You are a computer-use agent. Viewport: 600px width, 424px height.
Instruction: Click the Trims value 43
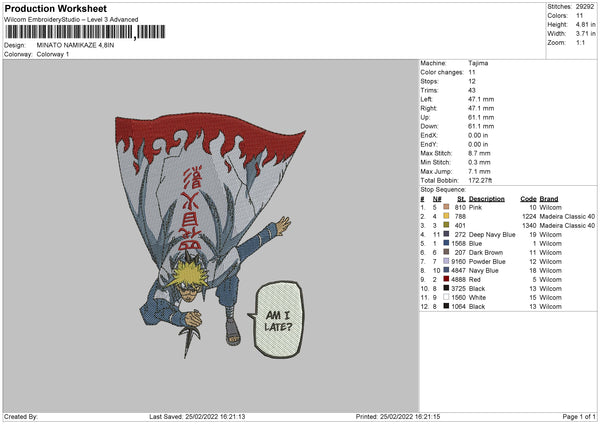click(x=472, y=90)
